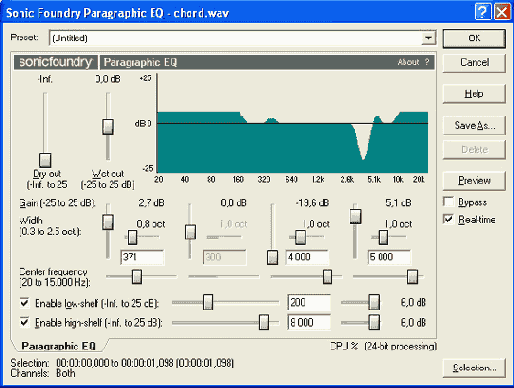Click the sonicfoundry logo
Viewport: 514px width, 388px height.
coord(56,62)
